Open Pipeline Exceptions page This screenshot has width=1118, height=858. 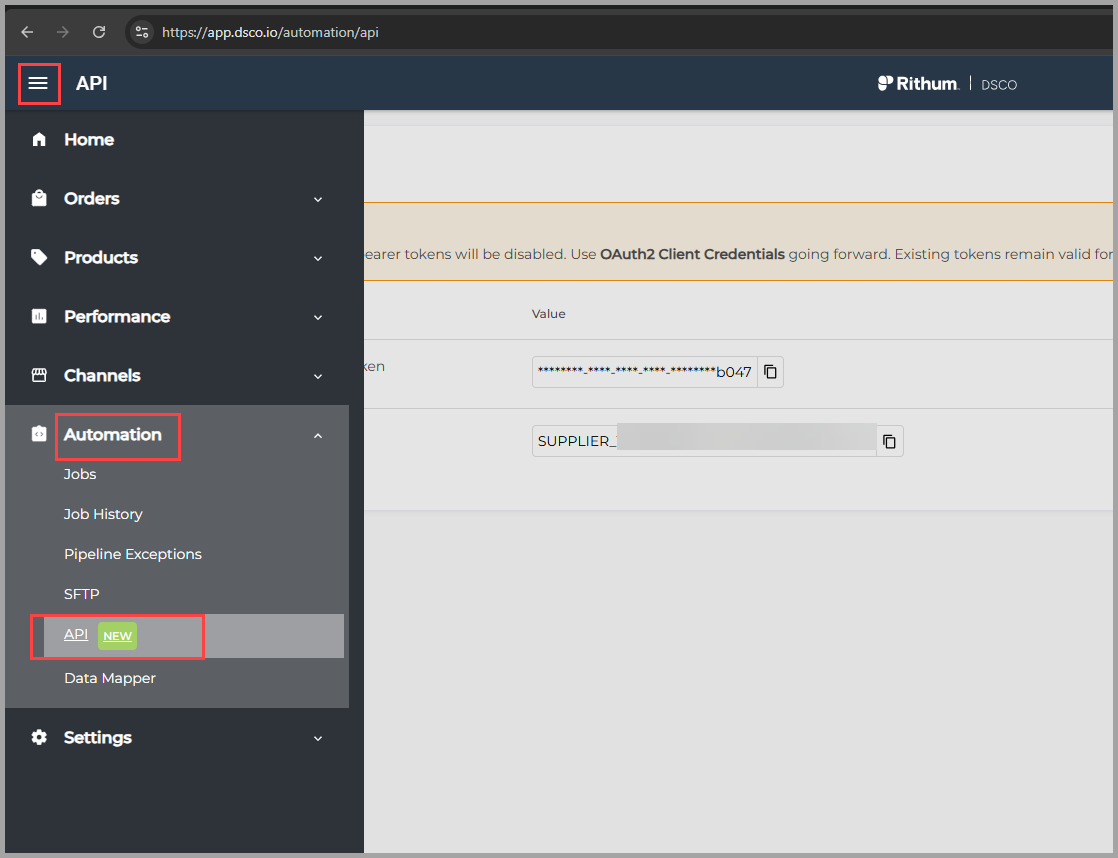point(133,553)
